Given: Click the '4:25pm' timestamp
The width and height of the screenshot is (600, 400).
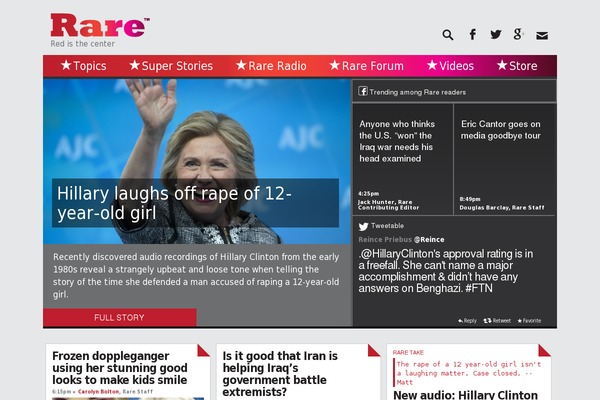Looking at the screenshot, I should 368,194.
